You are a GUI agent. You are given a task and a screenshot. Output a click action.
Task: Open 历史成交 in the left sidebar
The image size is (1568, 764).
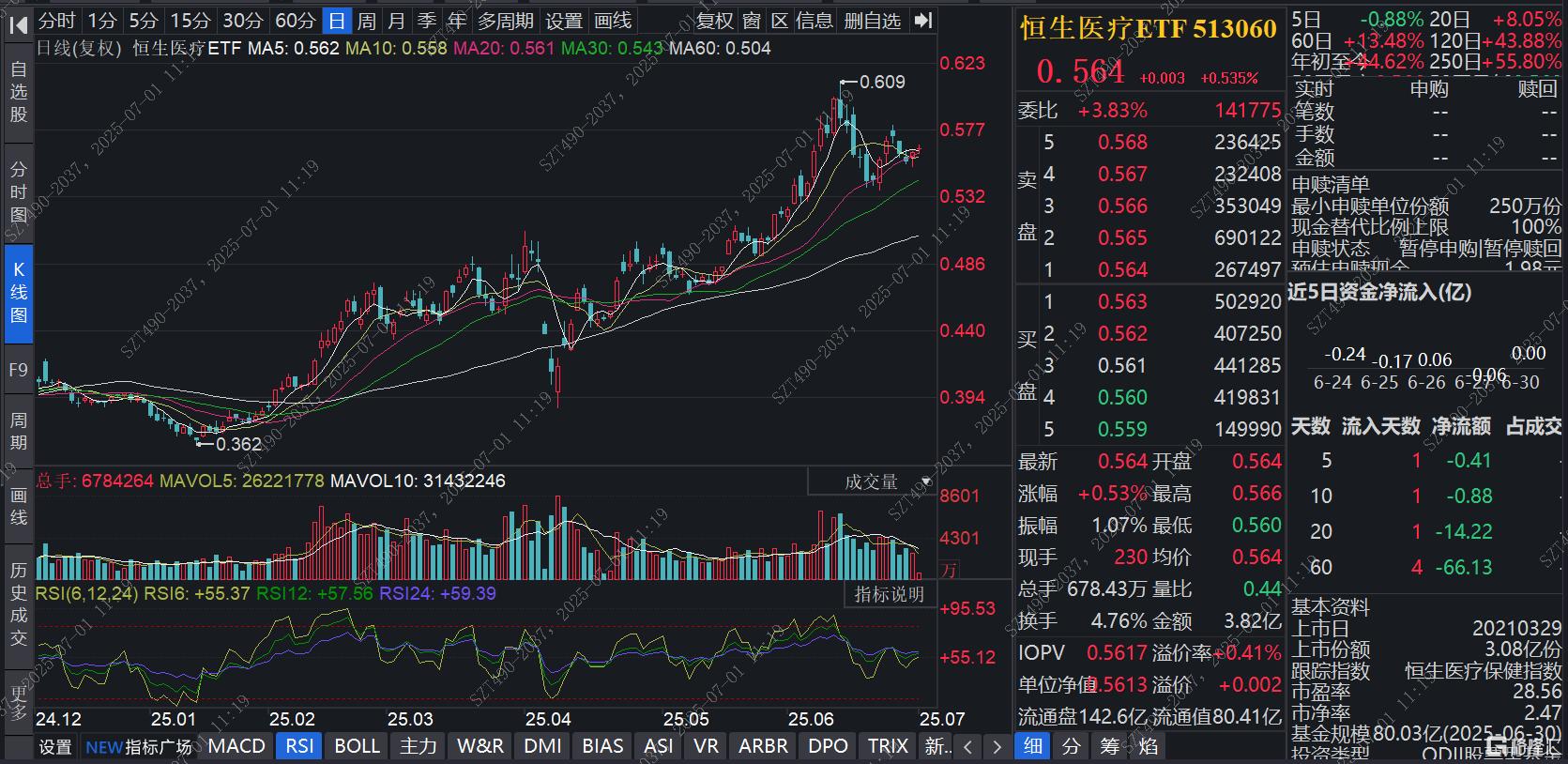pyautogui.click(x=19, y=604)
